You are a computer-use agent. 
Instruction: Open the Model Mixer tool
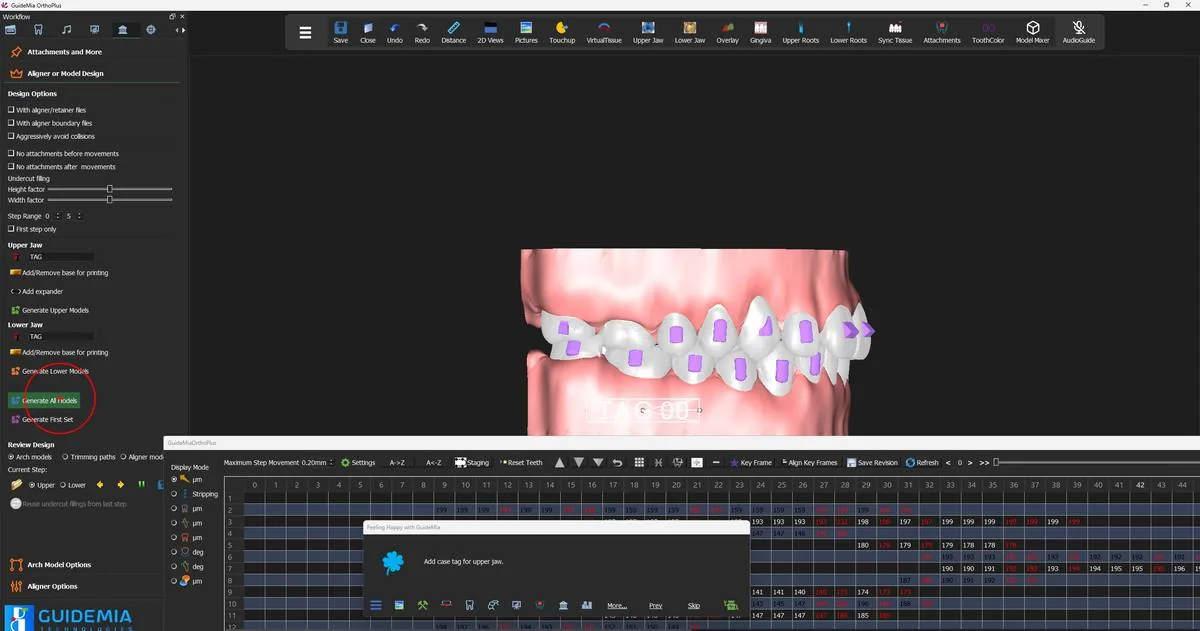(1033, 32)
